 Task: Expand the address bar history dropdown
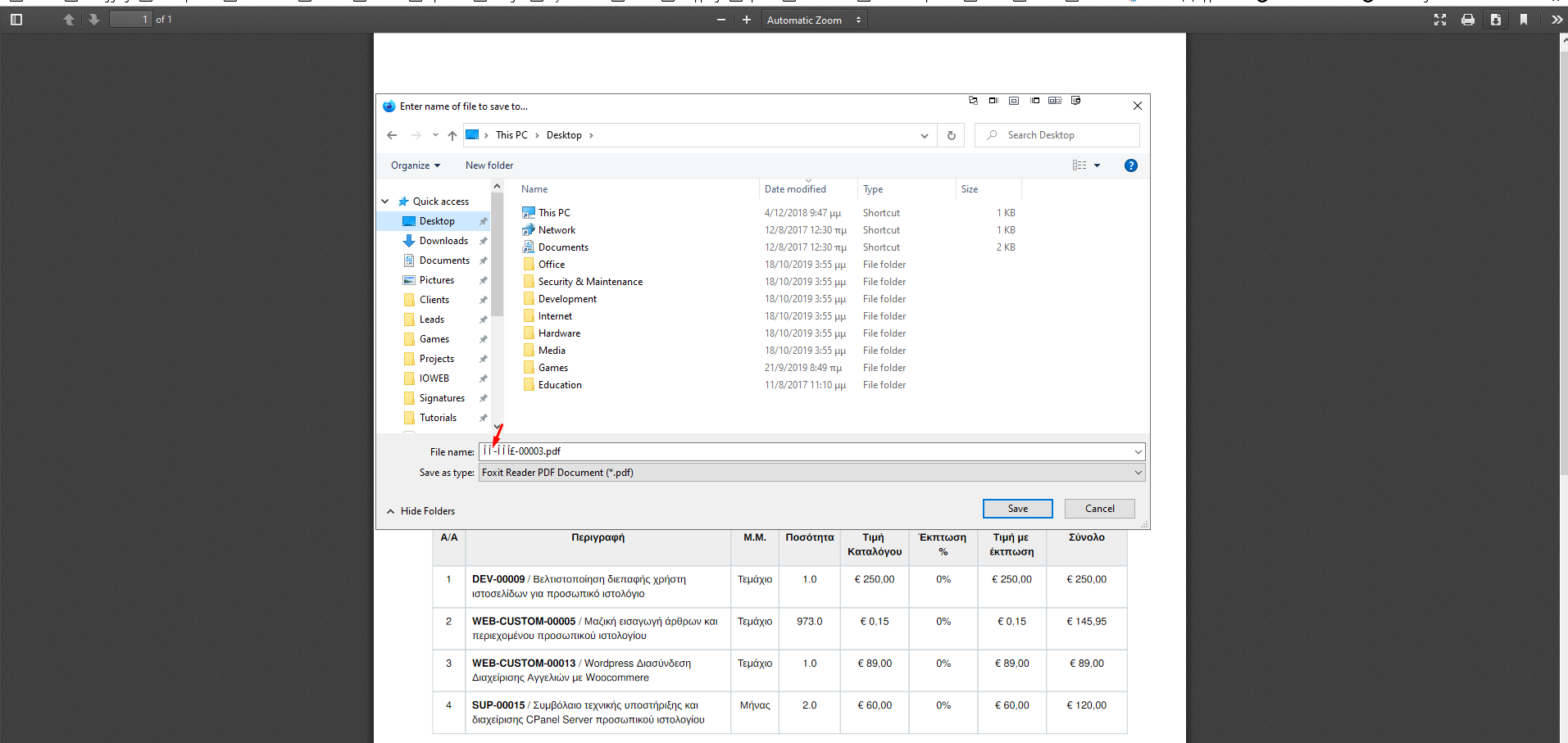tap(925, 135)
